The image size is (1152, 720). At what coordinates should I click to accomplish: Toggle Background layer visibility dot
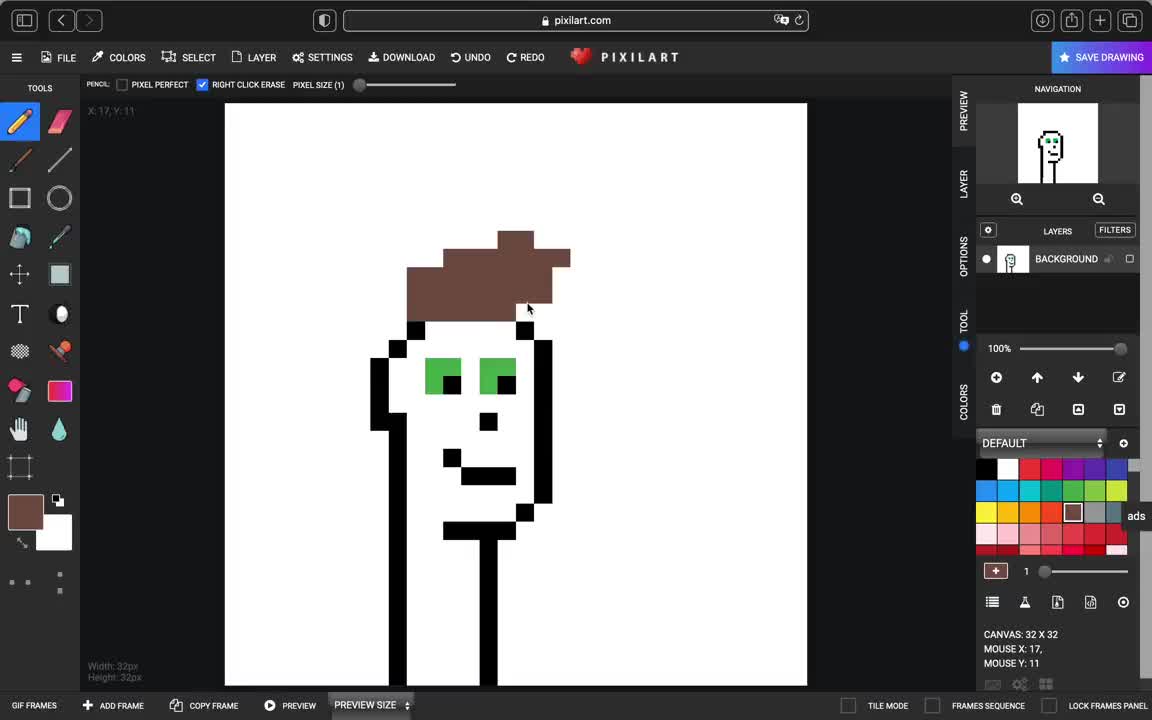pyautogui.click(x=987, y=259)
